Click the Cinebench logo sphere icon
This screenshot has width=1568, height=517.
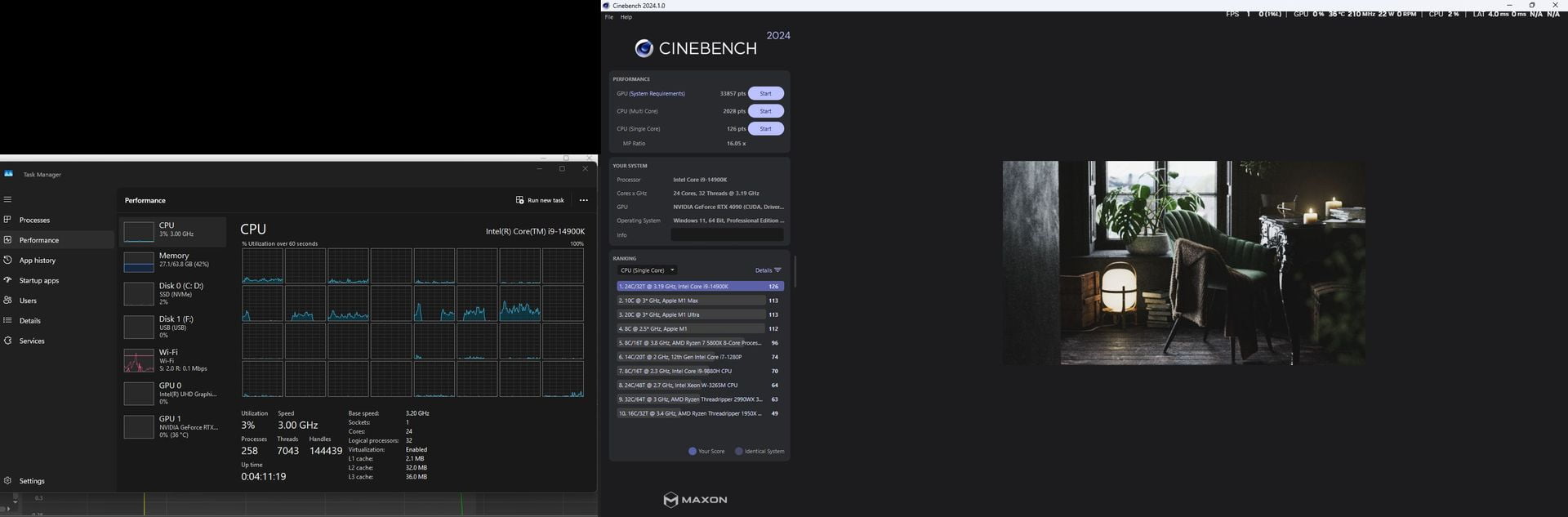click(x=644, y=48)
